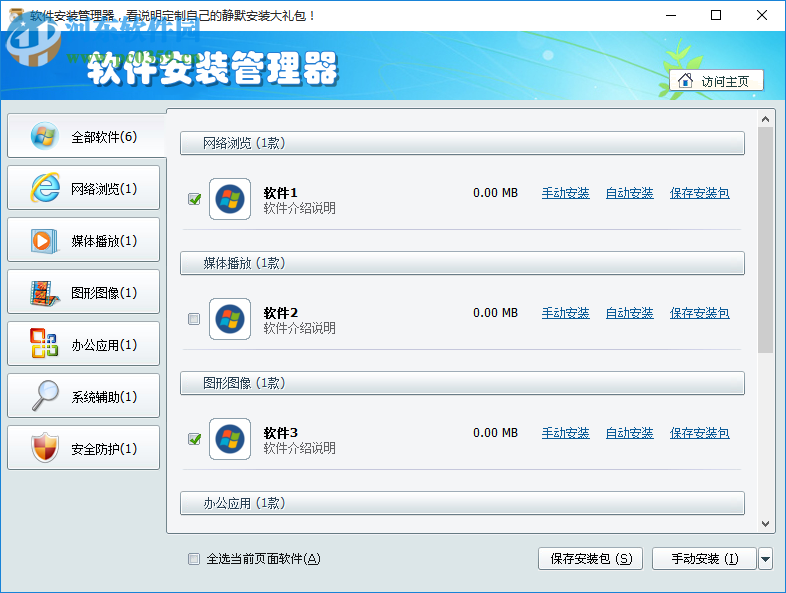Screen dimensions: 786x593
Task: Click the film strip icon in 图形图像(1)
Action: [x=44, y=293]
